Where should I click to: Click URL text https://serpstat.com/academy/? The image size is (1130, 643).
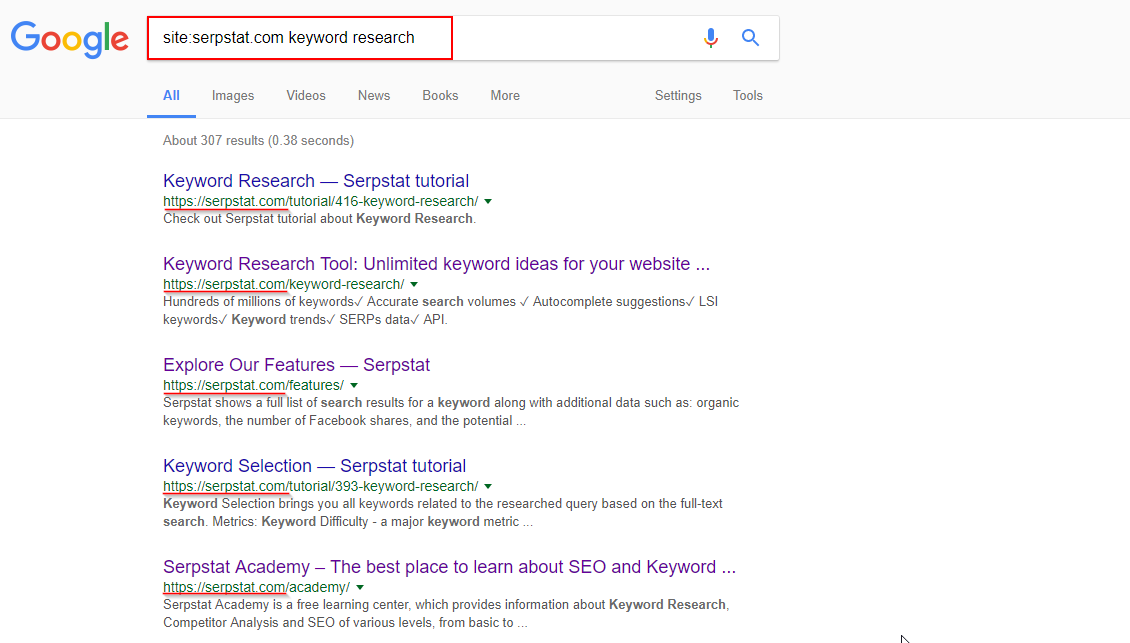point(257,587)
